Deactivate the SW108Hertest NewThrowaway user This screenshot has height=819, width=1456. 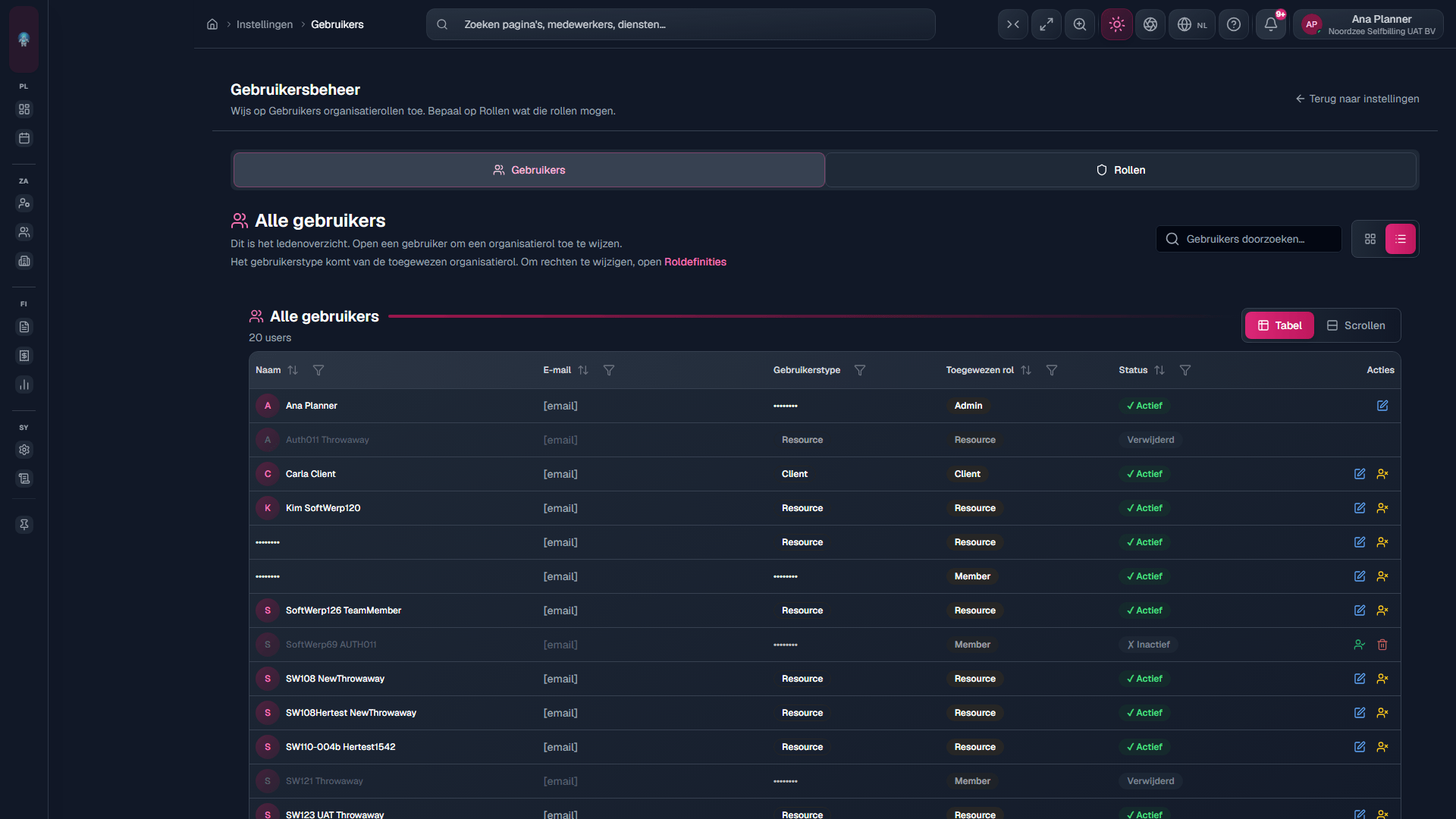click(1382, 713)
